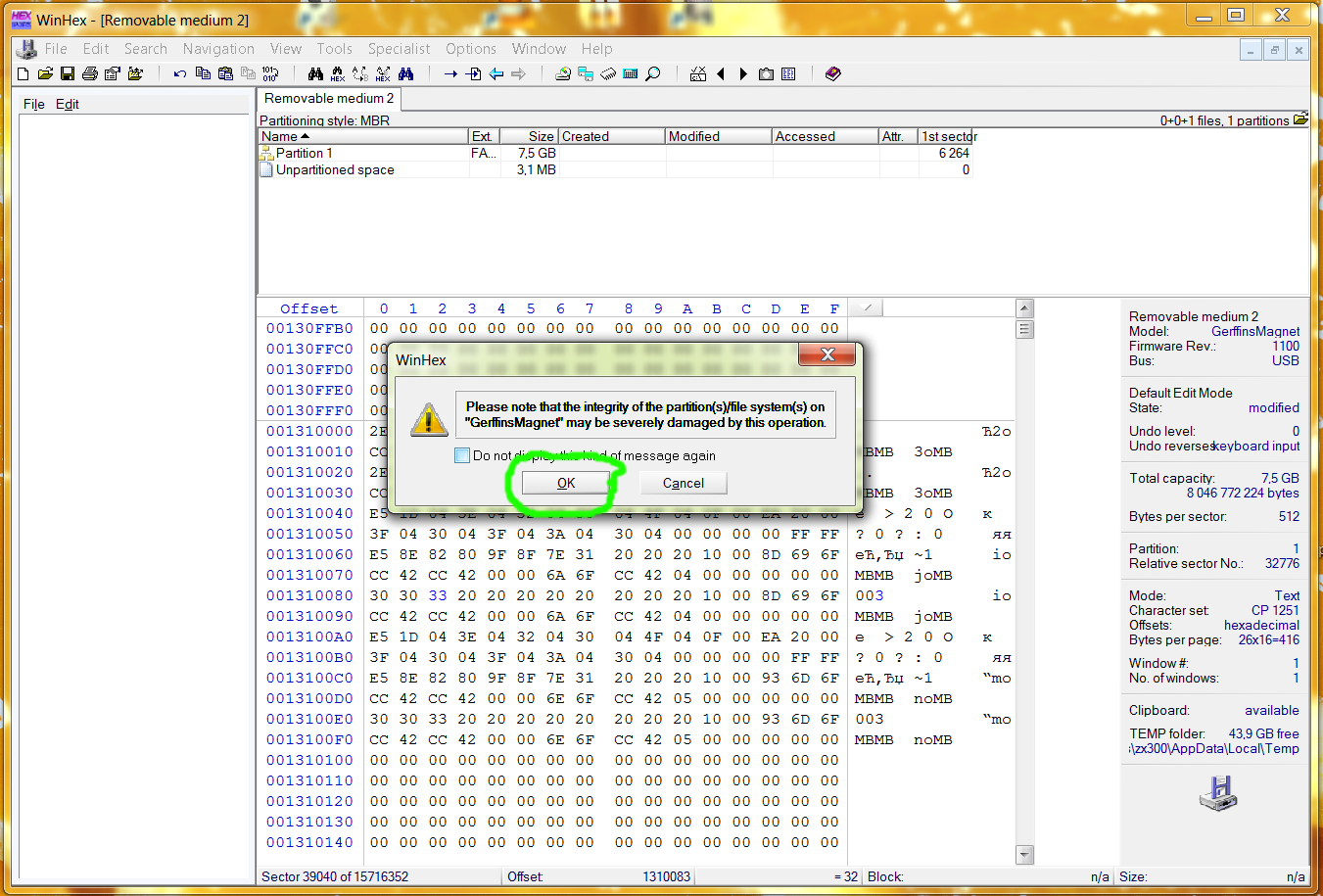The height and width of the screenshot is (896, 1323).
Task: Select the Removable medium 2 tab
Action: tap(329, 98)
